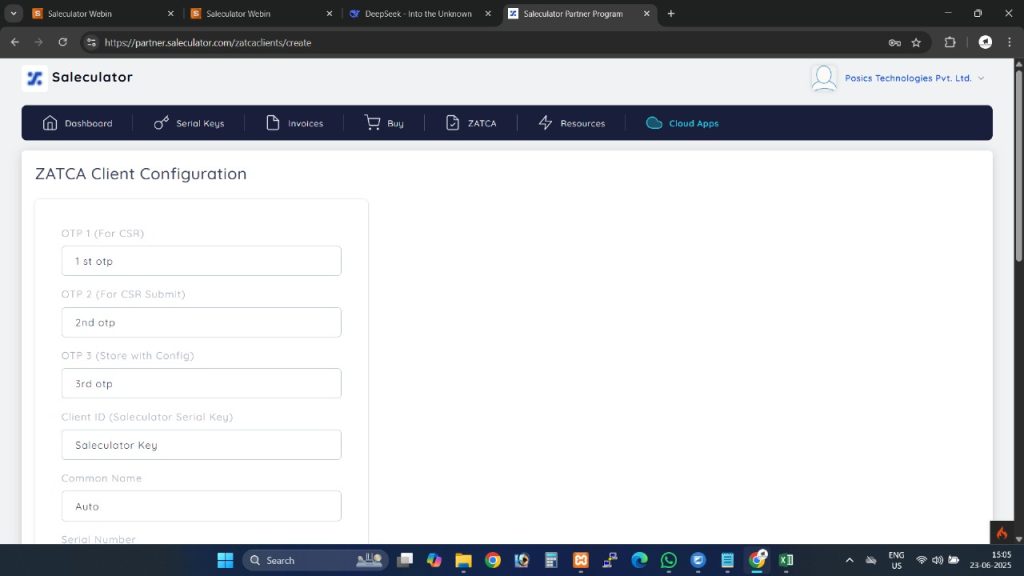The width and height of the screenshot is (1024, 576).
Task: Bookmark this page with star icon
Action: (916, 43)
